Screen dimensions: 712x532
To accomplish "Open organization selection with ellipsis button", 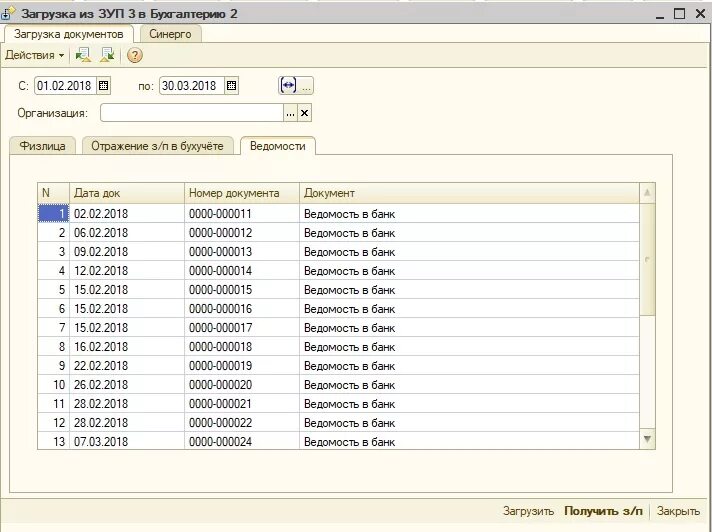I will (x=290, y=113).
